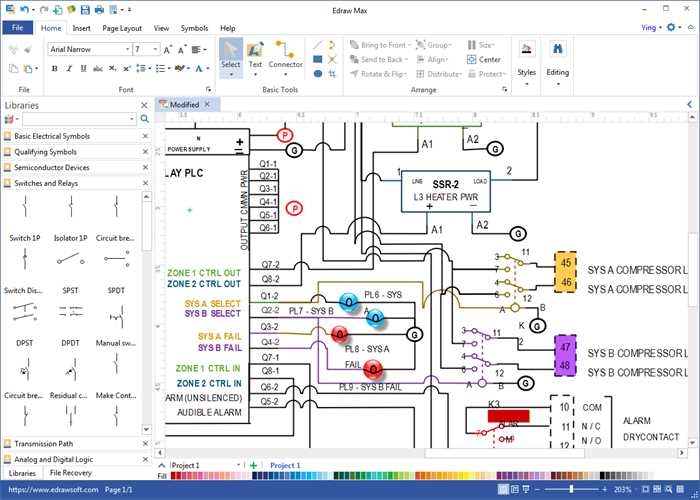700x500 pixels.
Task: Open the edrawsoft.com link in status bar
Action: click(46, 490)
